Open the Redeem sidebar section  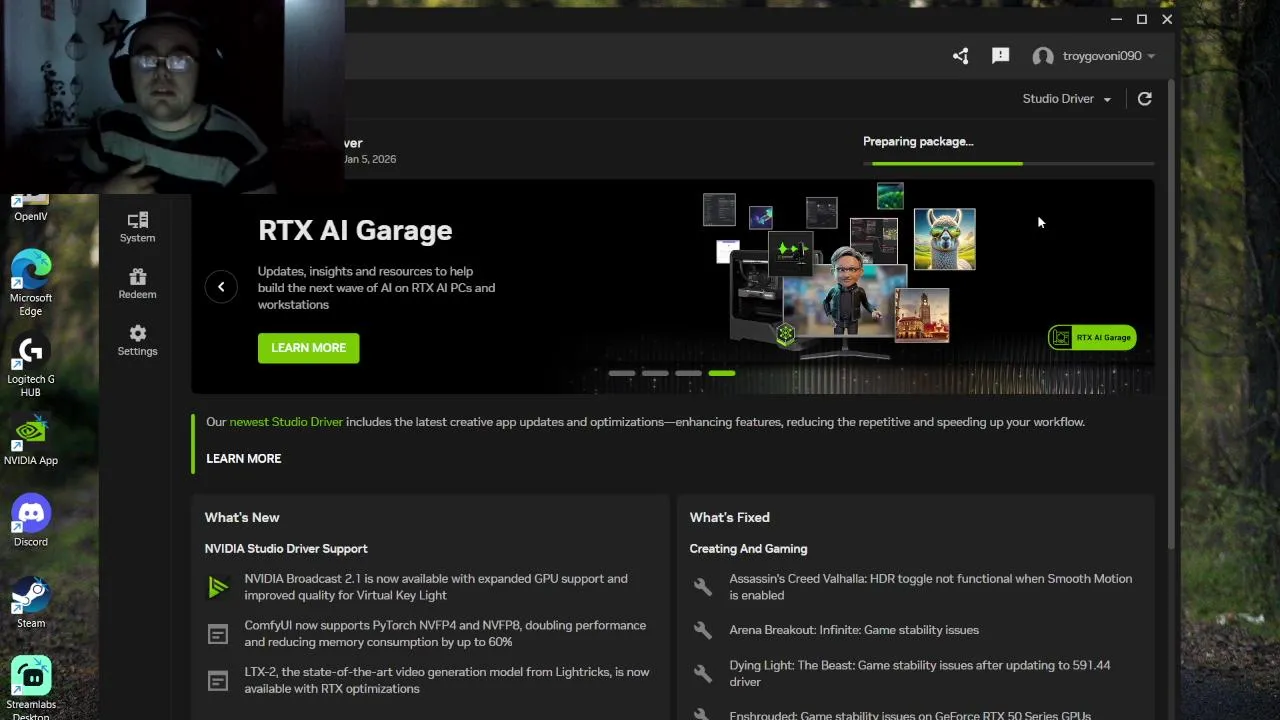click(x=137, y=283)
